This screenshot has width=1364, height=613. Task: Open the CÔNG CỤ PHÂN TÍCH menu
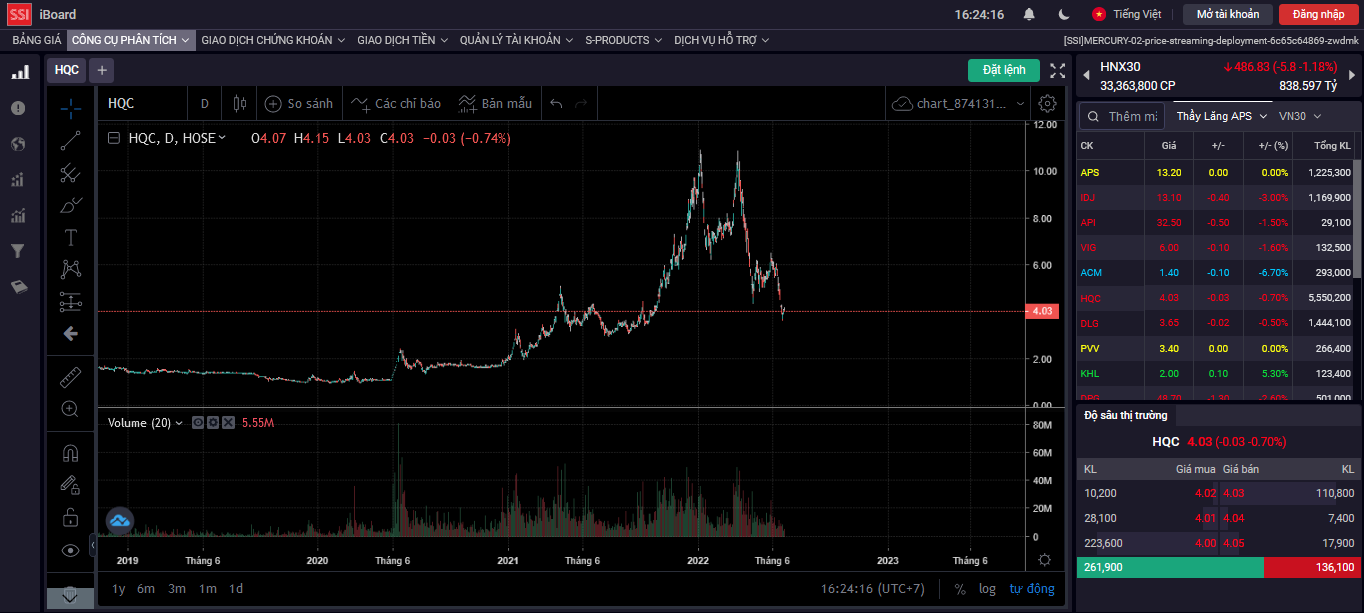point(131,40)
